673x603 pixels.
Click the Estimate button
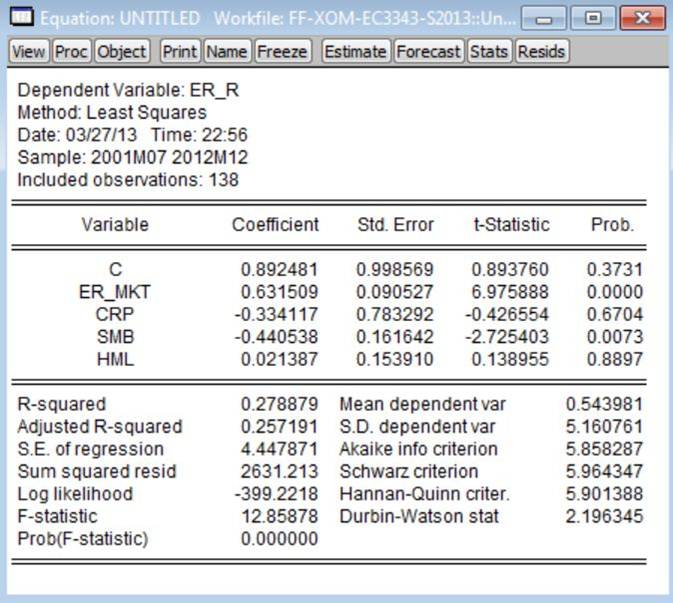[356, 52]
